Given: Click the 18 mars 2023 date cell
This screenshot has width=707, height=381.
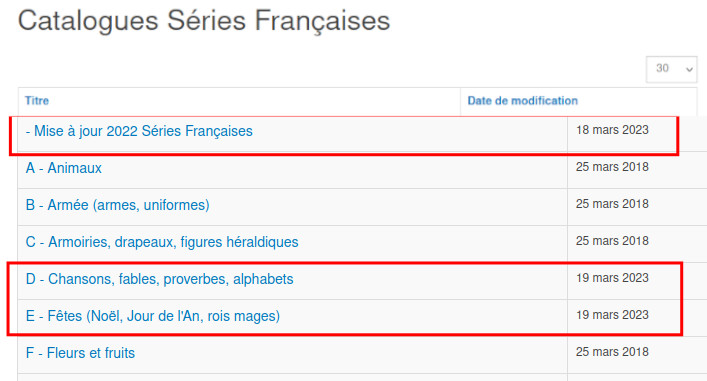Looking at the screenshot, I should [612, 130].
